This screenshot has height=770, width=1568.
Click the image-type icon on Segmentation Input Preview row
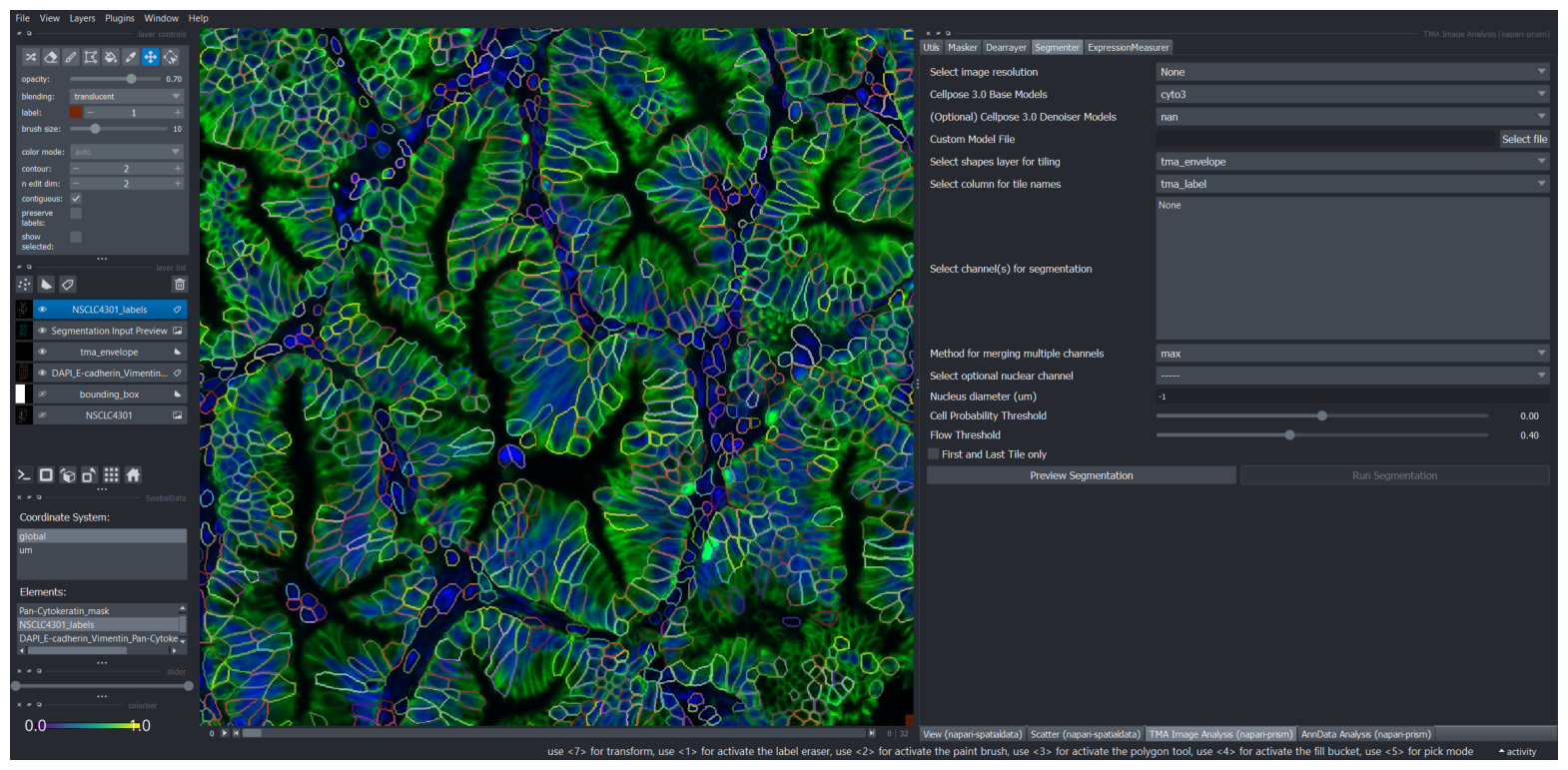178,331
